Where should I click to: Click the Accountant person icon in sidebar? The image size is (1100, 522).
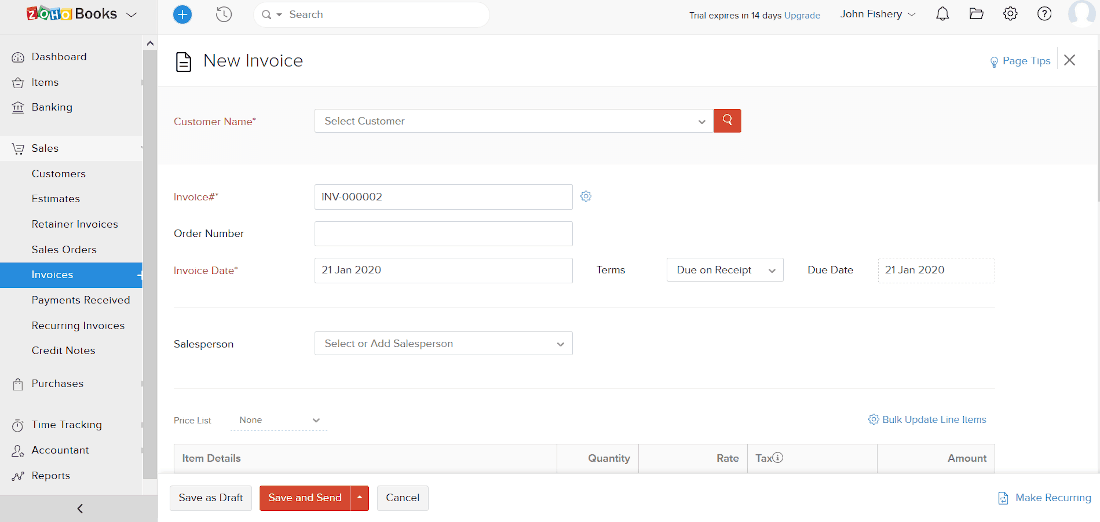point(18,450)
